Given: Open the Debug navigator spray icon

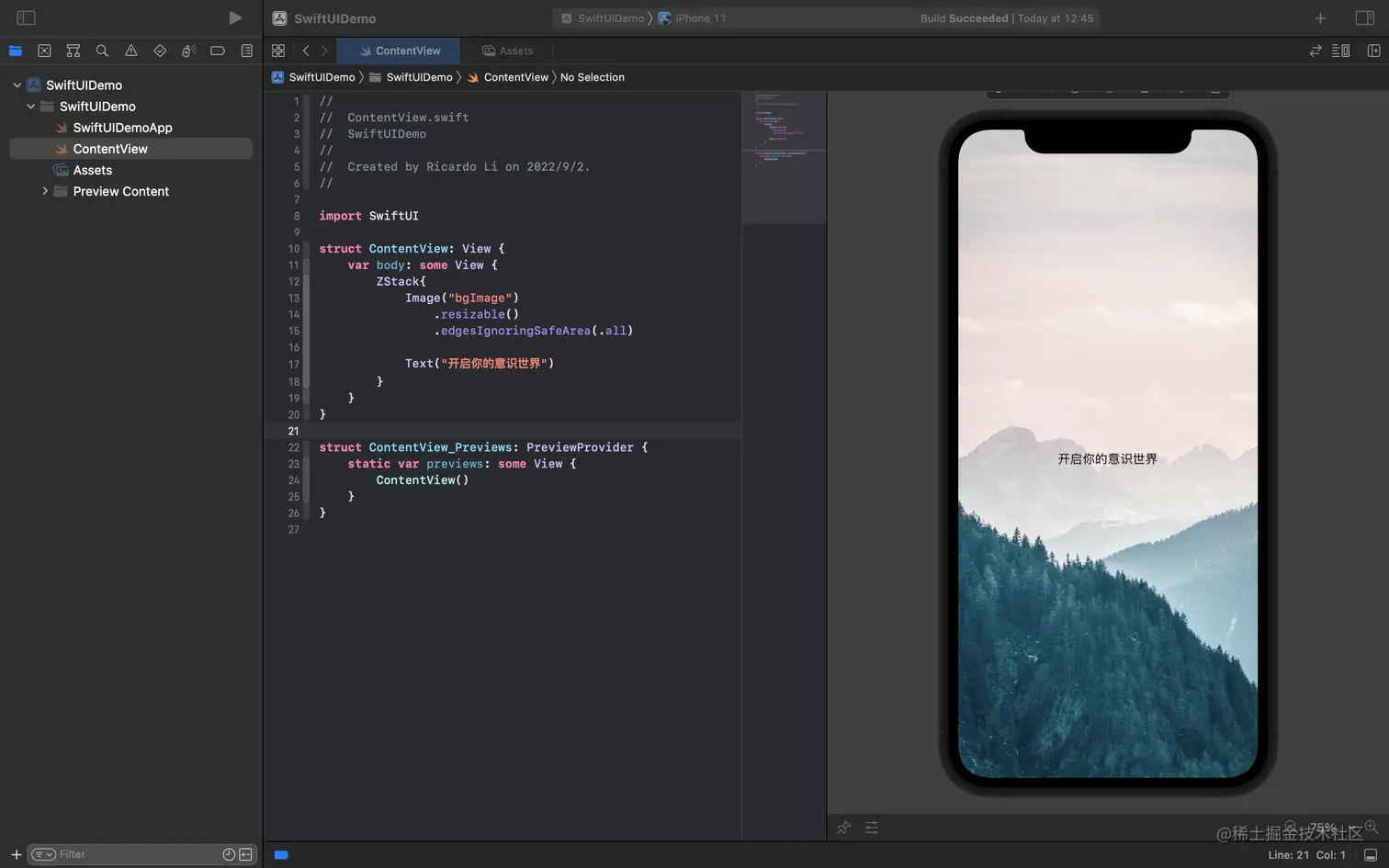Looking at the screenshot, I should [188, 51].
